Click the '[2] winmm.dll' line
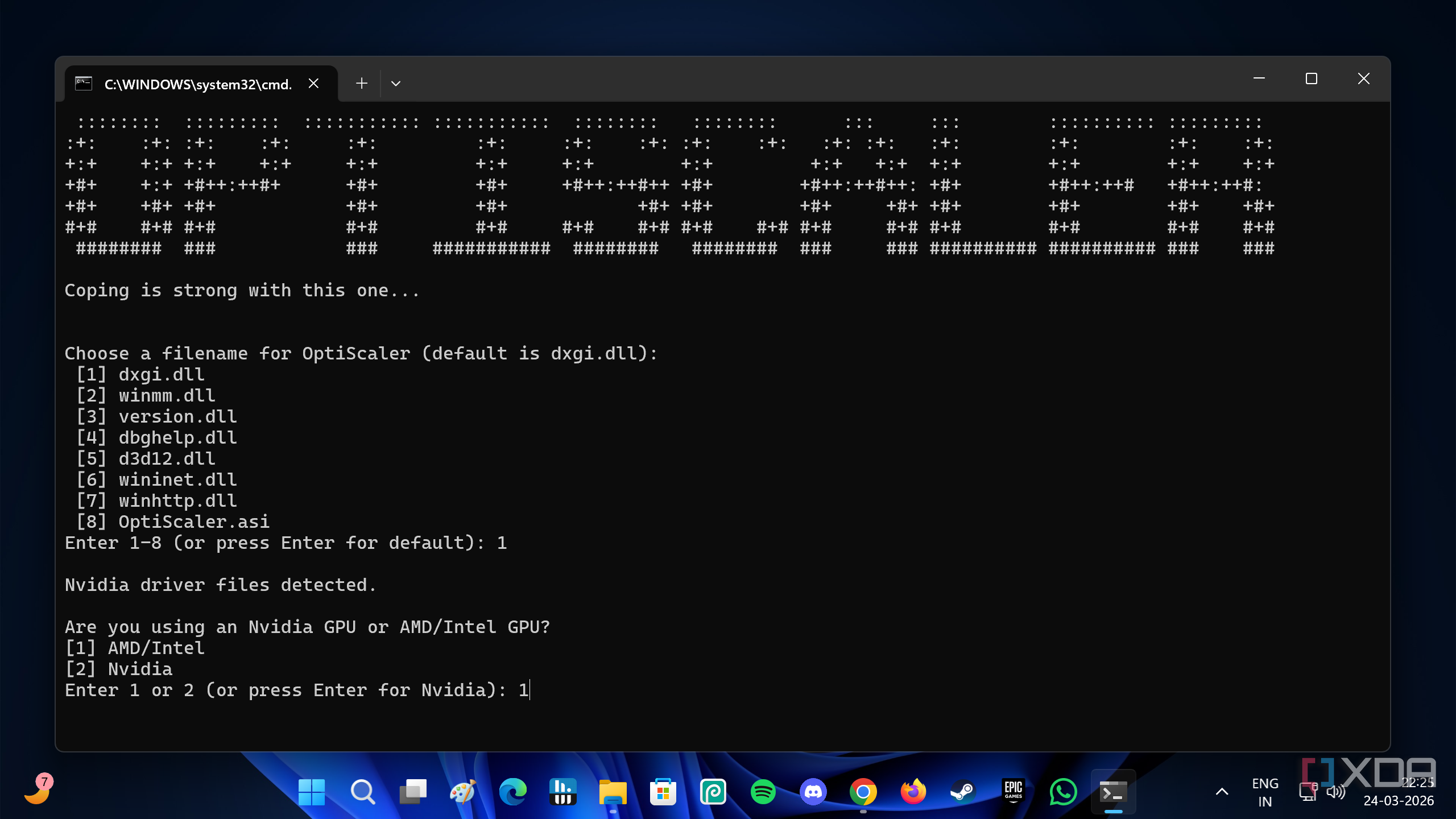The height and width of the screenshot is (819, 1456). click(146, 395)
